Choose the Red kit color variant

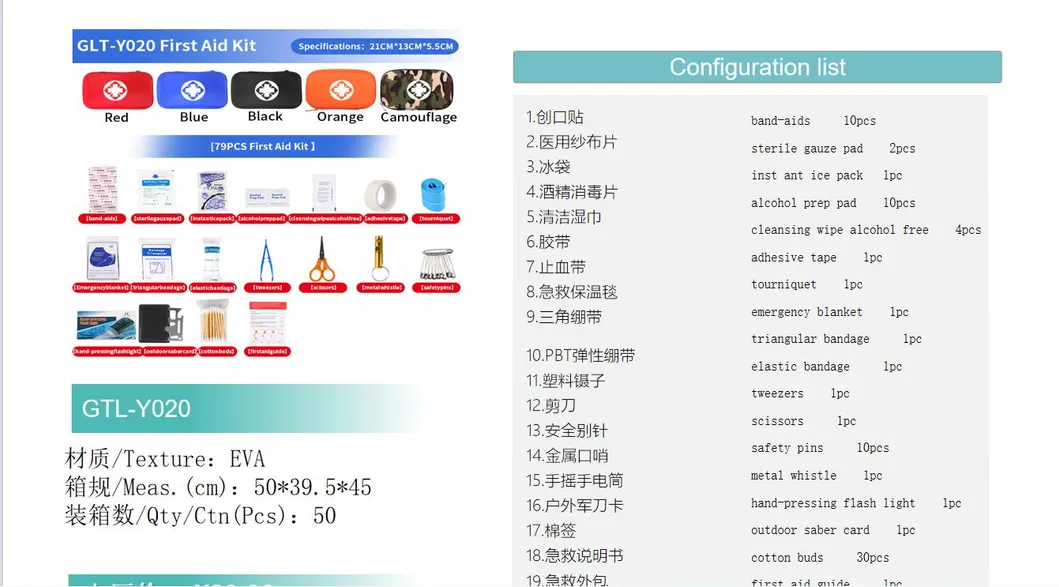(116, 93)
